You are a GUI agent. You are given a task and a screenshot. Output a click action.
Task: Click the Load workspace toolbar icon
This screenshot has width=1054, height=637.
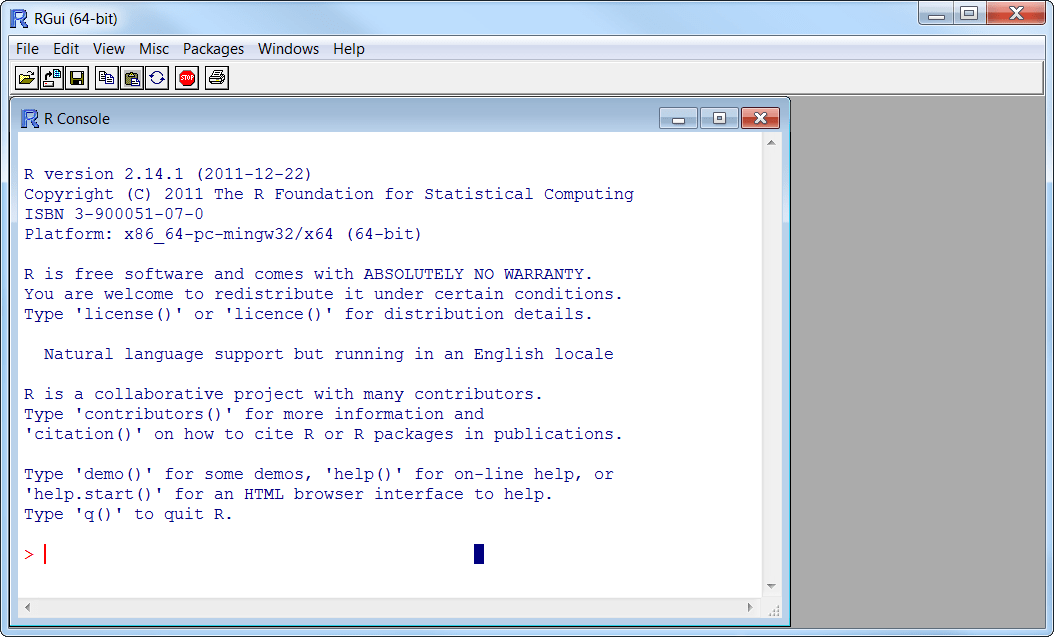[52, 78]
